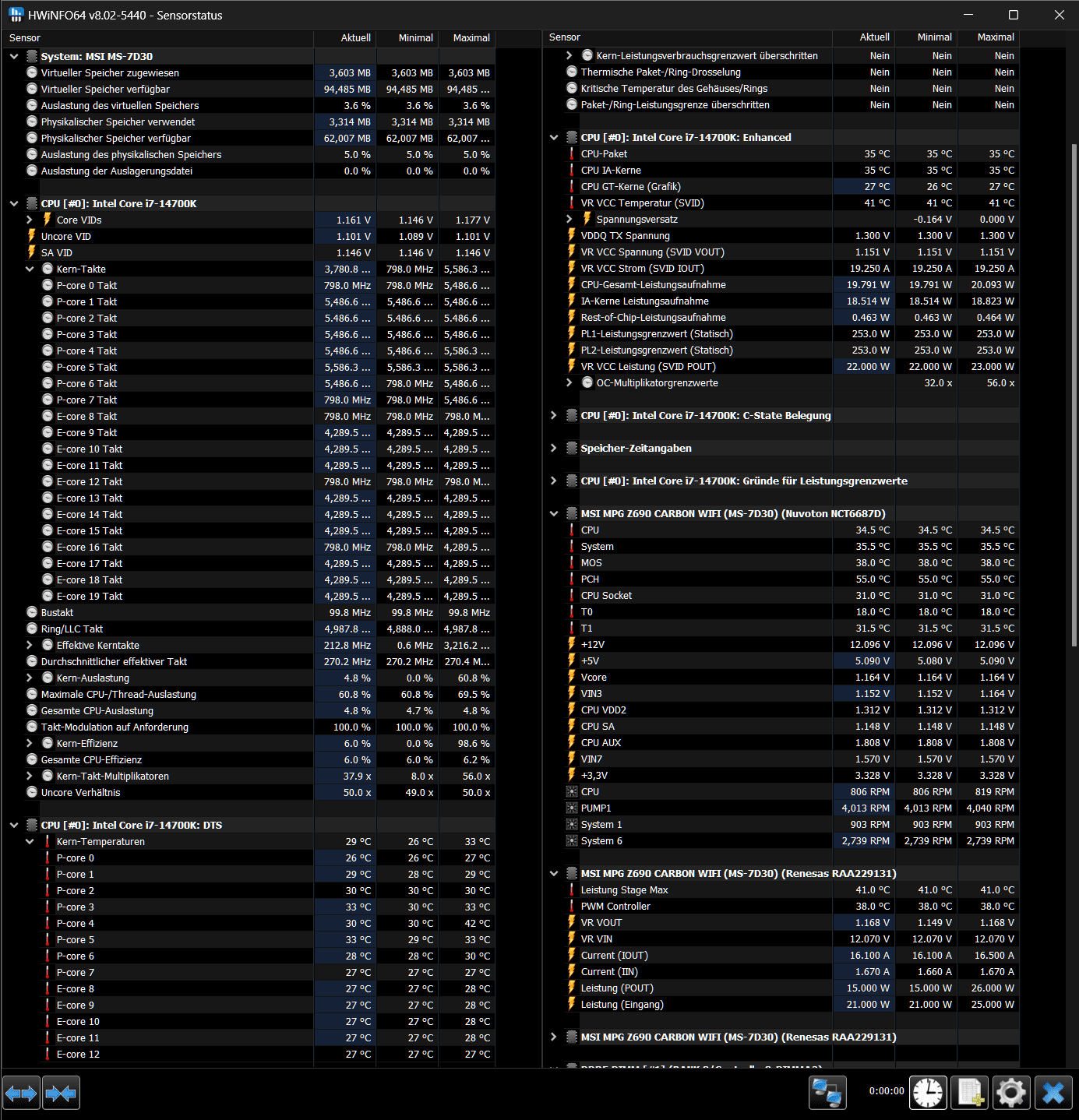The image size is (1079, 1120).
Task: Click the circle icon beside Thermische Paket-/Ring-Drosselung
Action: [572, 72]
